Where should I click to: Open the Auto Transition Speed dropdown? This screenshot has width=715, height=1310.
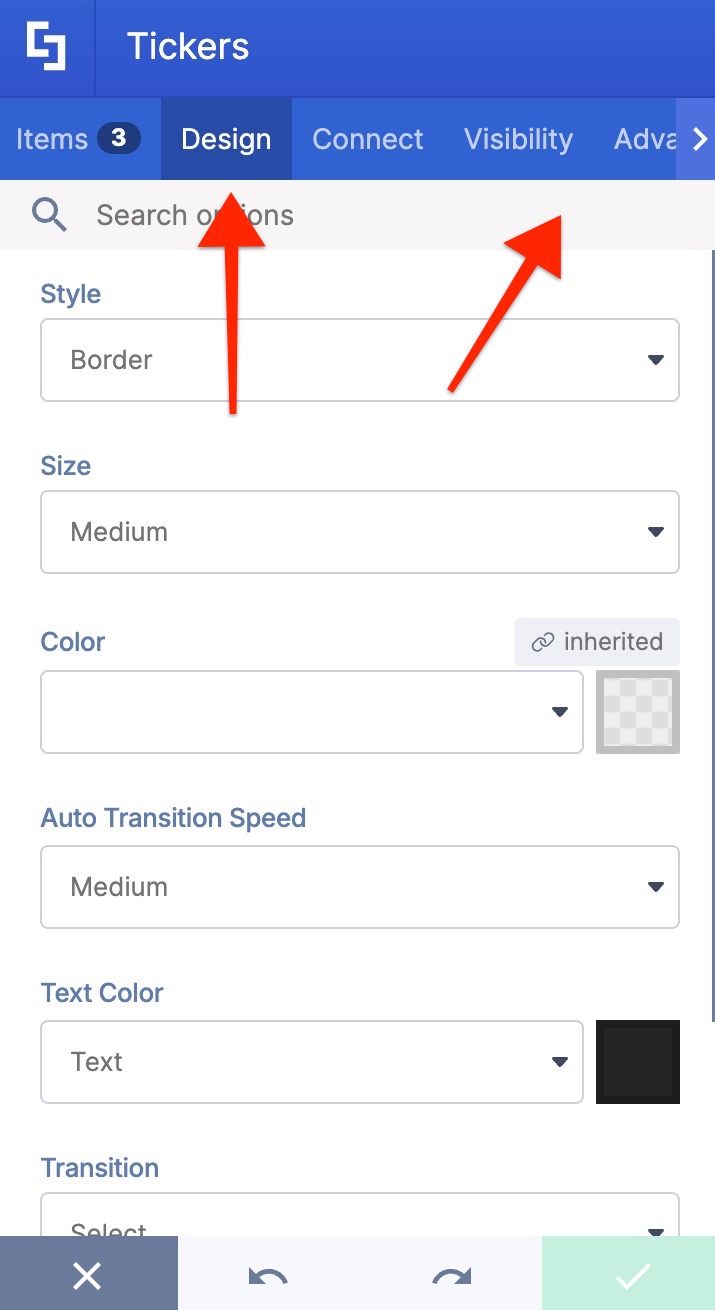[x=360, y=887]
